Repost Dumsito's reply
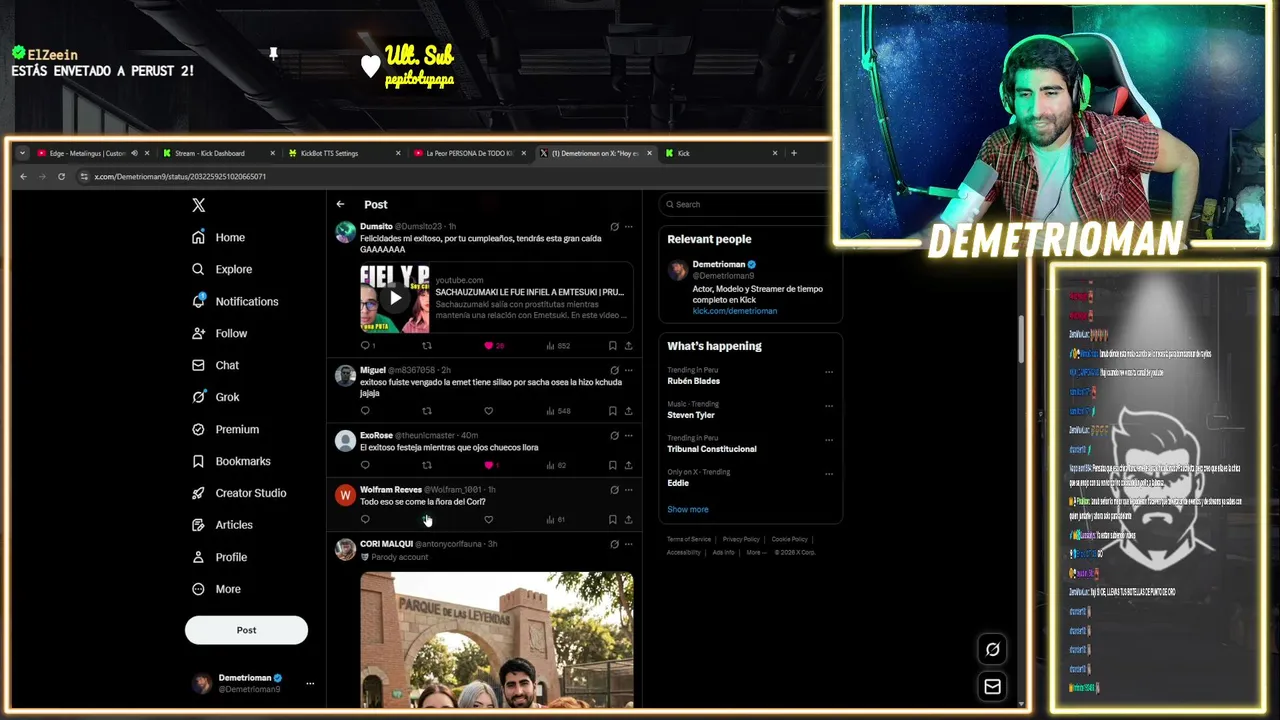This screenshot has height=720, width=1280. [x=427, y=346]
